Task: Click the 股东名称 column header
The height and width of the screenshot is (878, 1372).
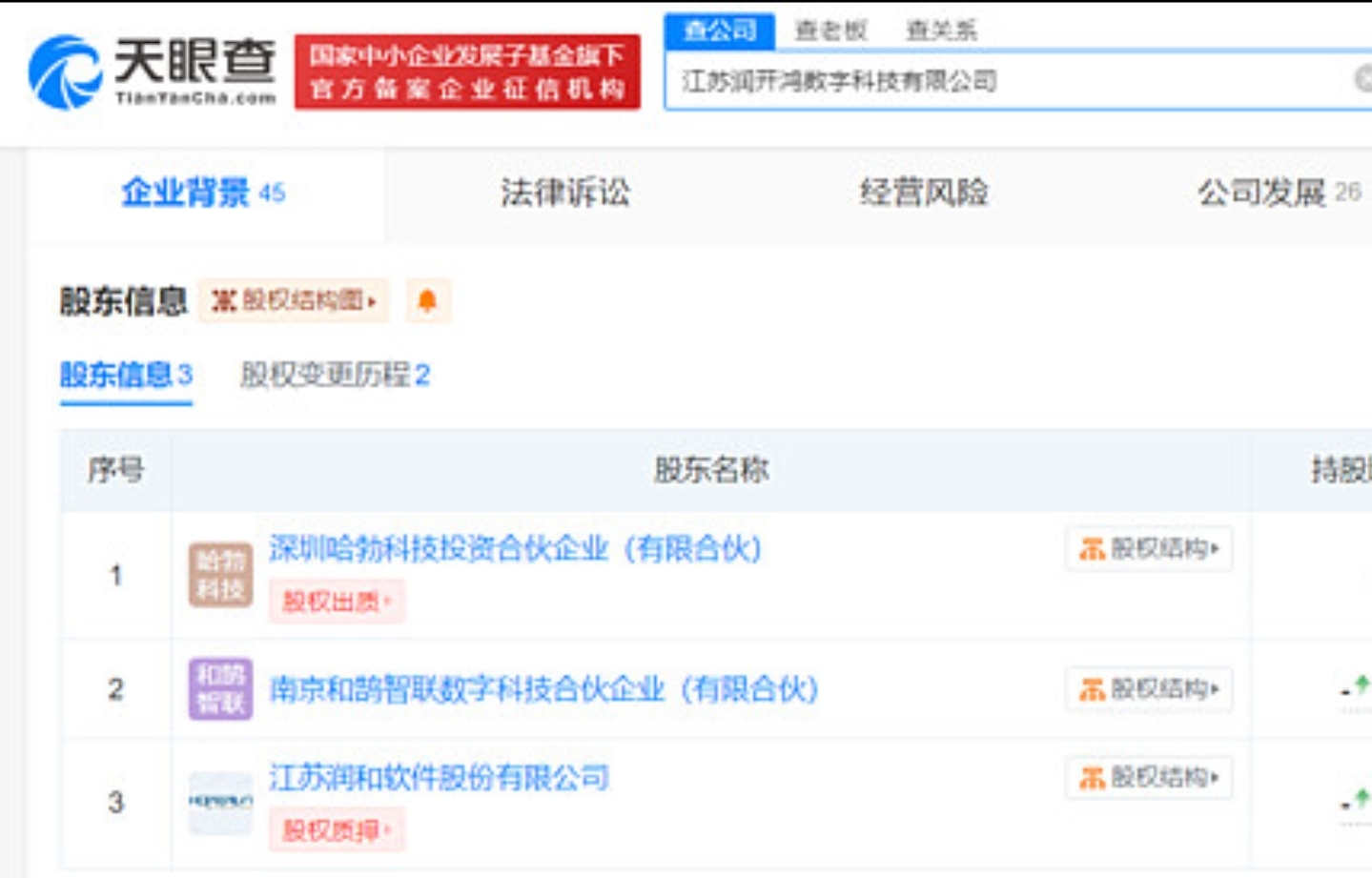Action: tap(711, 470)
